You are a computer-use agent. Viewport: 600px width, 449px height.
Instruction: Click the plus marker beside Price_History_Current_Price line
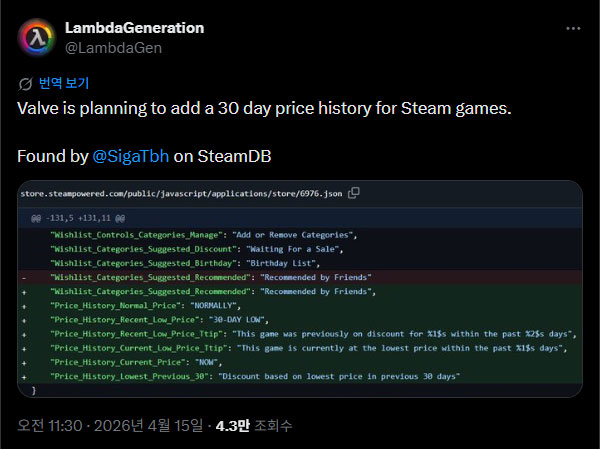tap(23, 362)
